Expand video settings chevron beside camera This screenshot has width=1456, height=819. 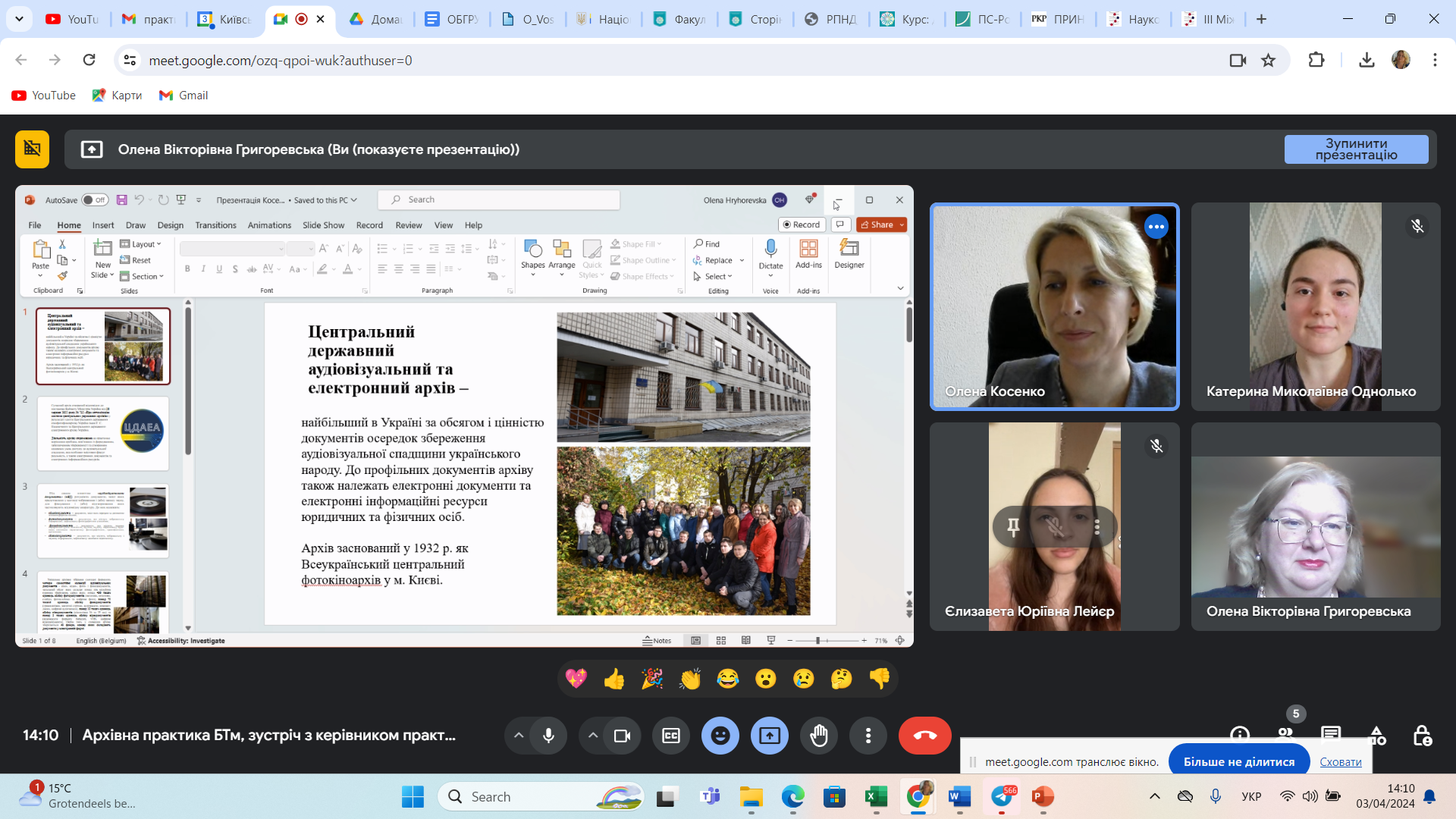pos(593,736)
